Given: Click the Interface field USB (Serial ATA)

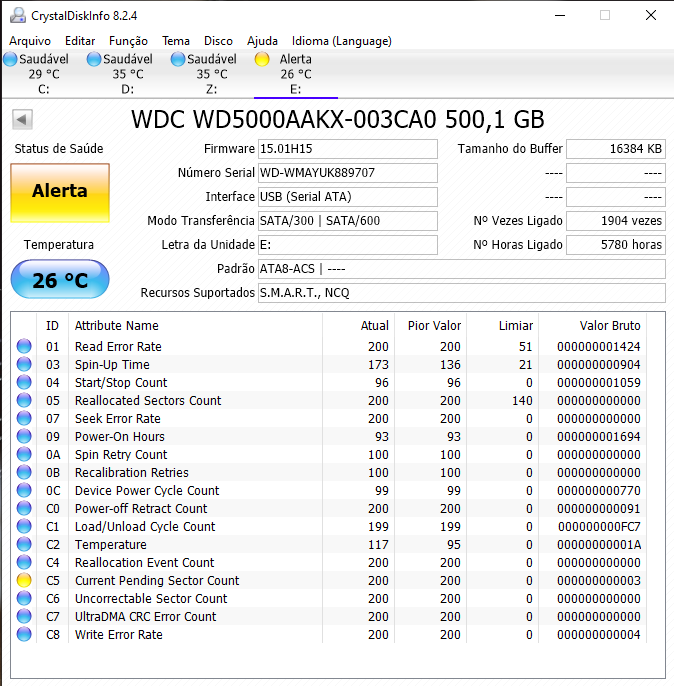Looking at the screenshot, I should (x=348, y=197).
